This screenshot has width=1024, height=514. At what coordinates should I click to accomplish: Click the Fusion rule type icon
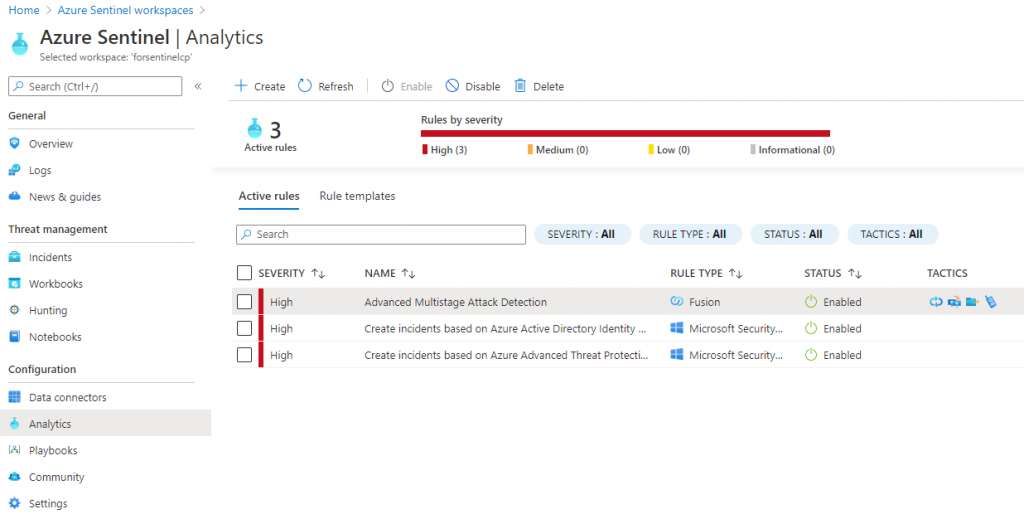click(677, 302)
